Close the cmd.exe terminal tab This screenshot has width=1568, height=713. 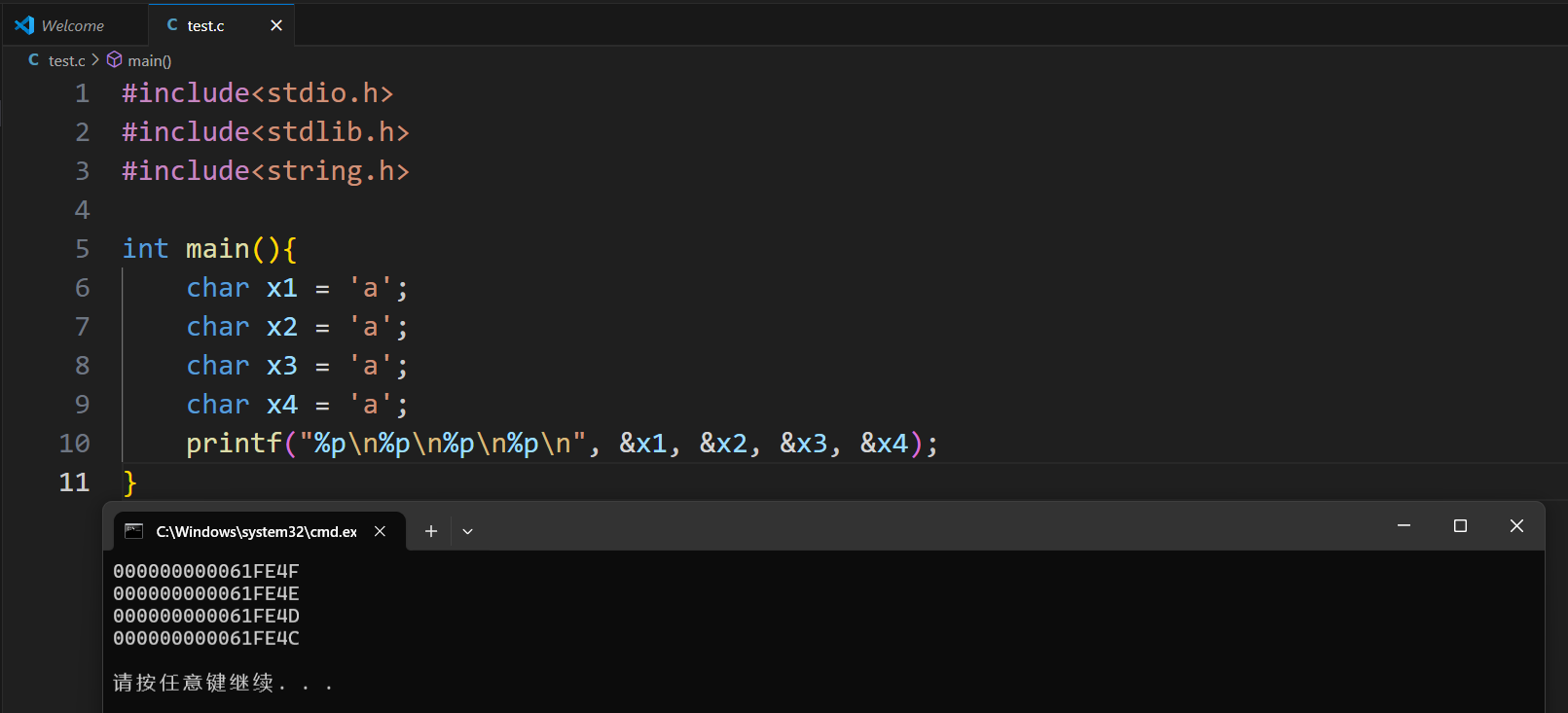[381, 531]
